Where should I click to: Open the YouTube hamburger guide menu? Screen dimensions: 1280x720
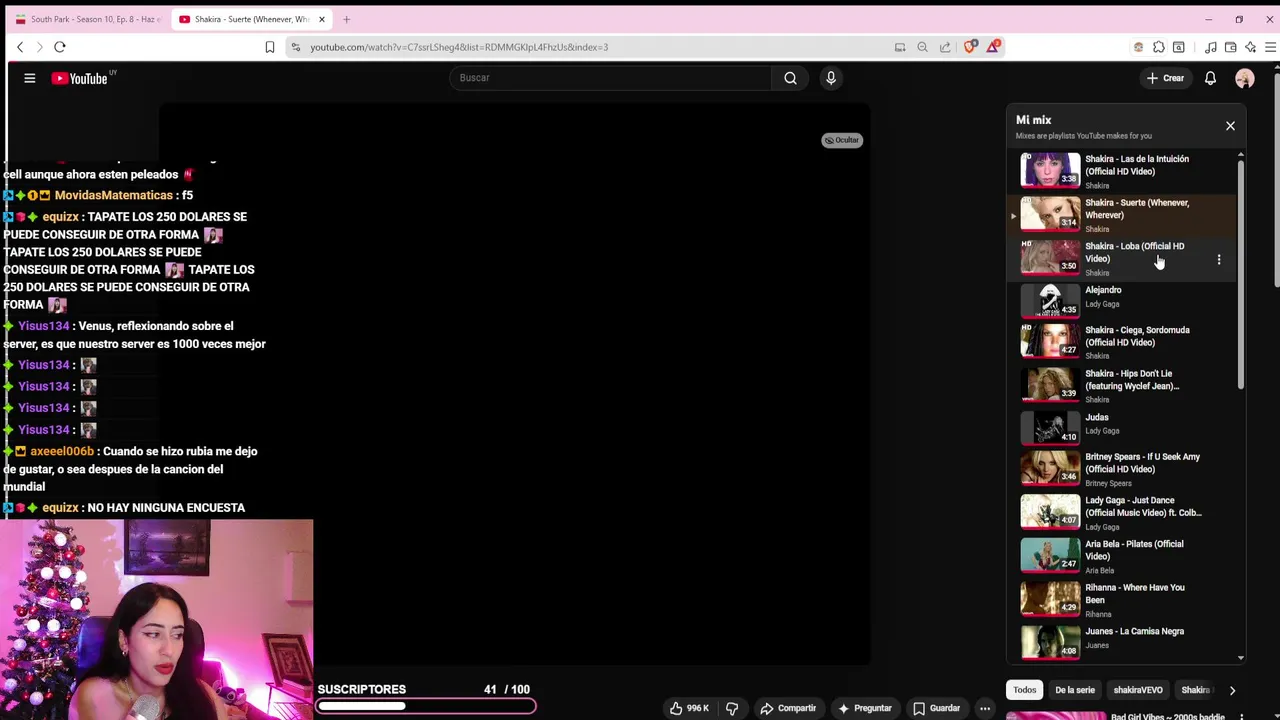30,78
